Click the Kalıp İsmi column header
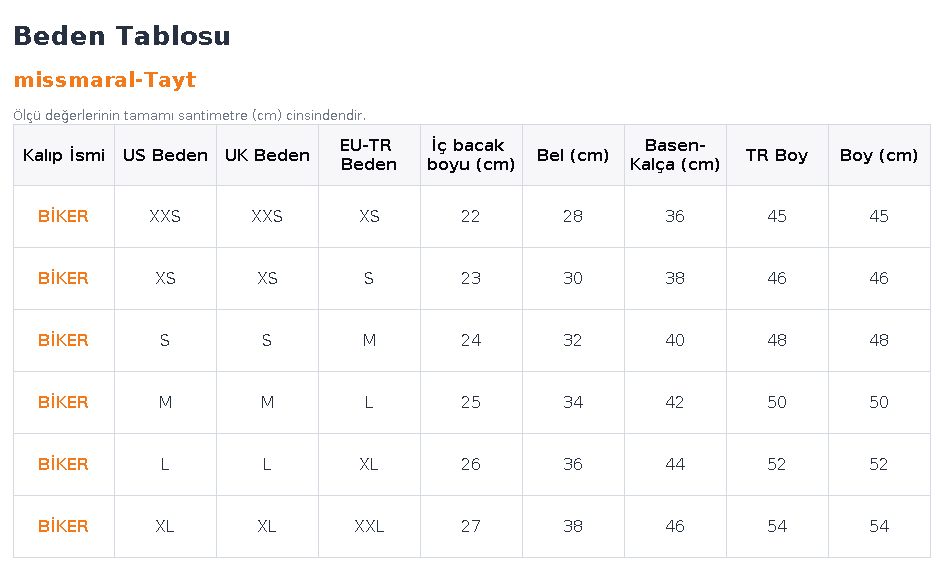941x580 pixels. tap(64, 155)
